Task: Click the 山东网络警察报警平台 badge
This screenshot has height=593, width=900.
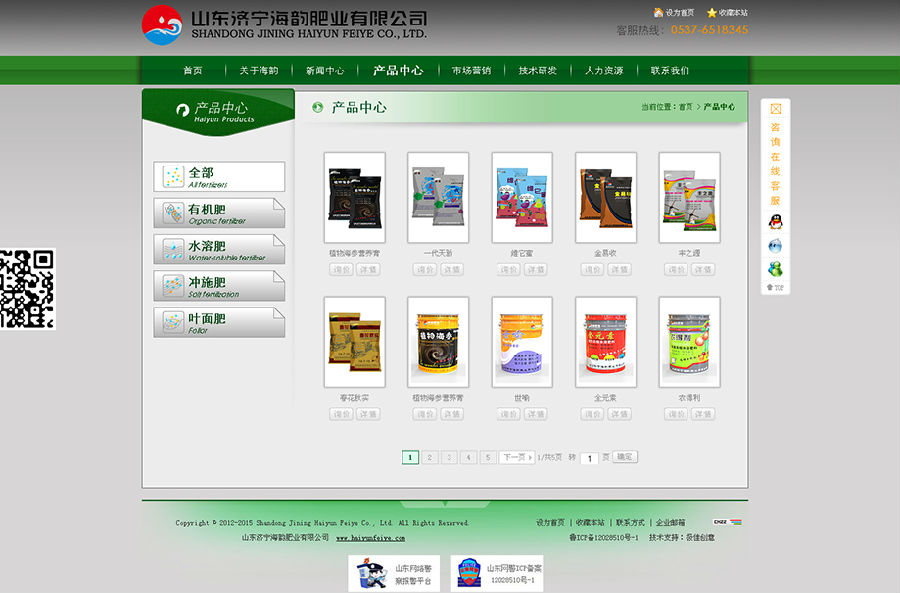Action: pos(394,573)
